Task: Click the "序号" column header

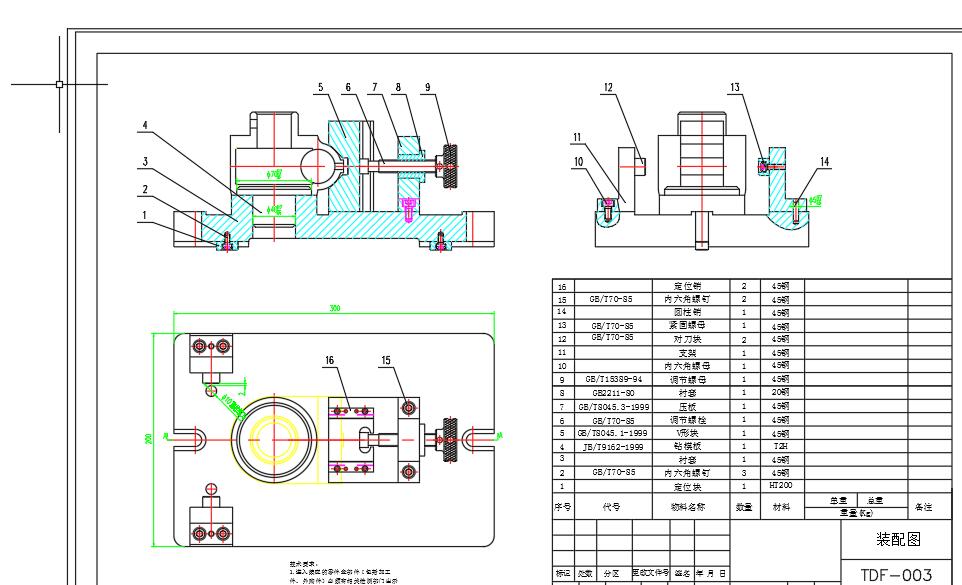Action: coord(563,507)
